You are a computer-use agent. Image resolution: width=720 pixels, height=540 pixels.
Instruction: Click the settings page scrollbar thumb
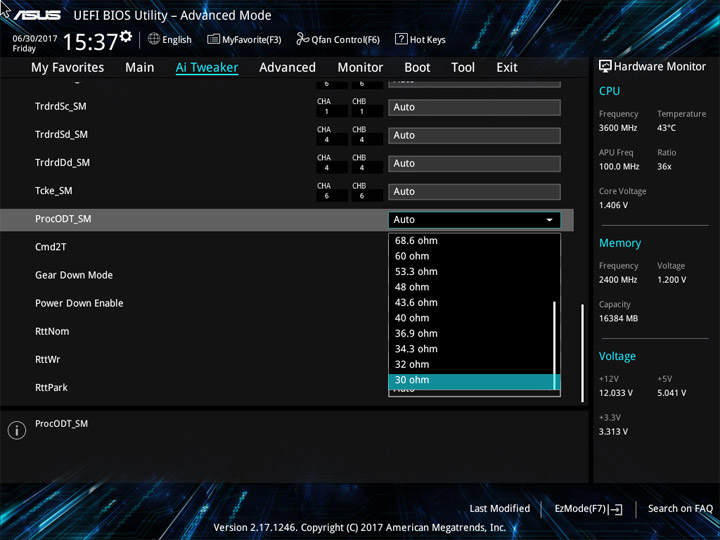pos(583,353)
